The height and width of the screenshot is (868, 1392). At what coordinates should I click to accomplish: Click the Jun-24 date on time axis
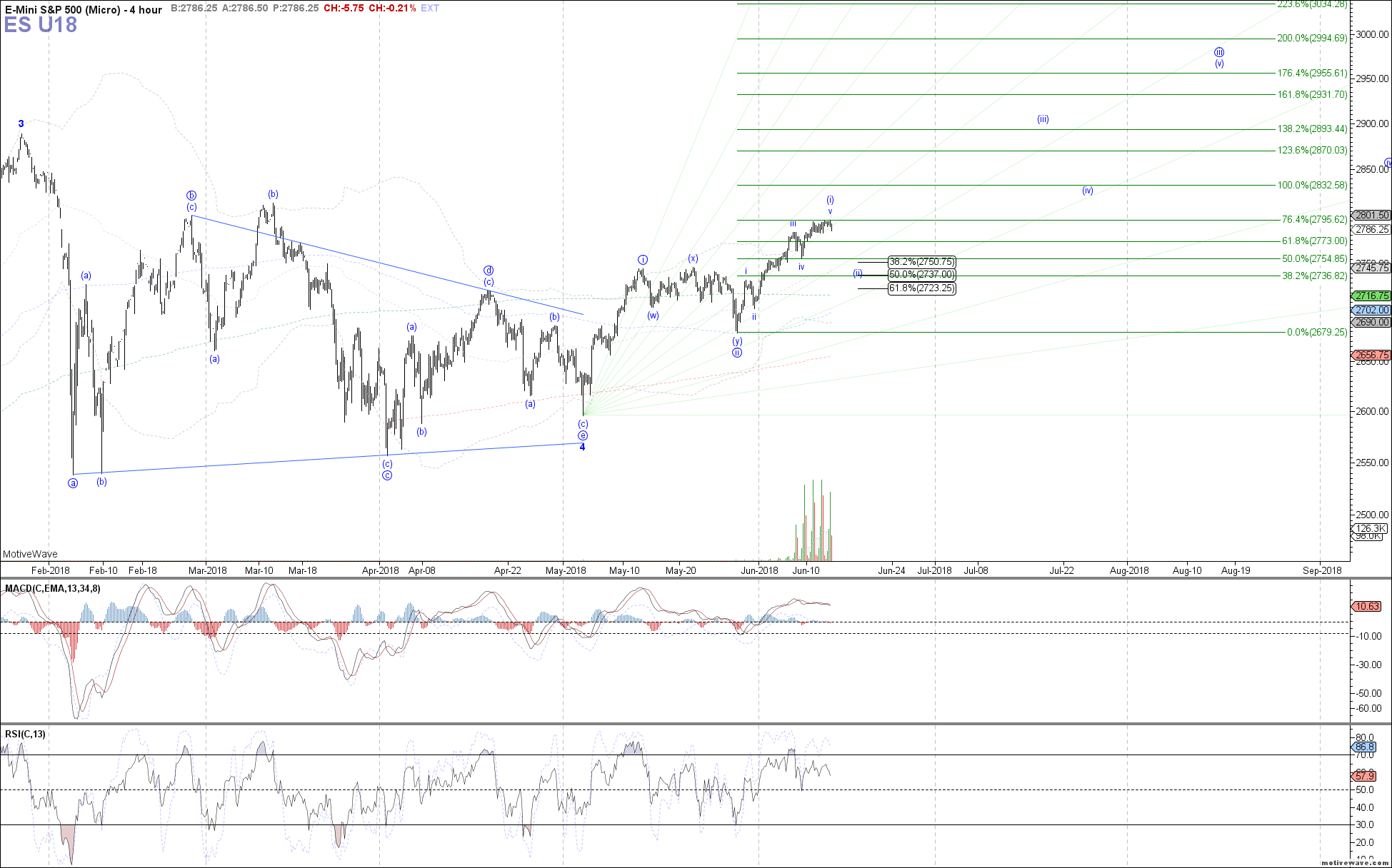(891, 570)
